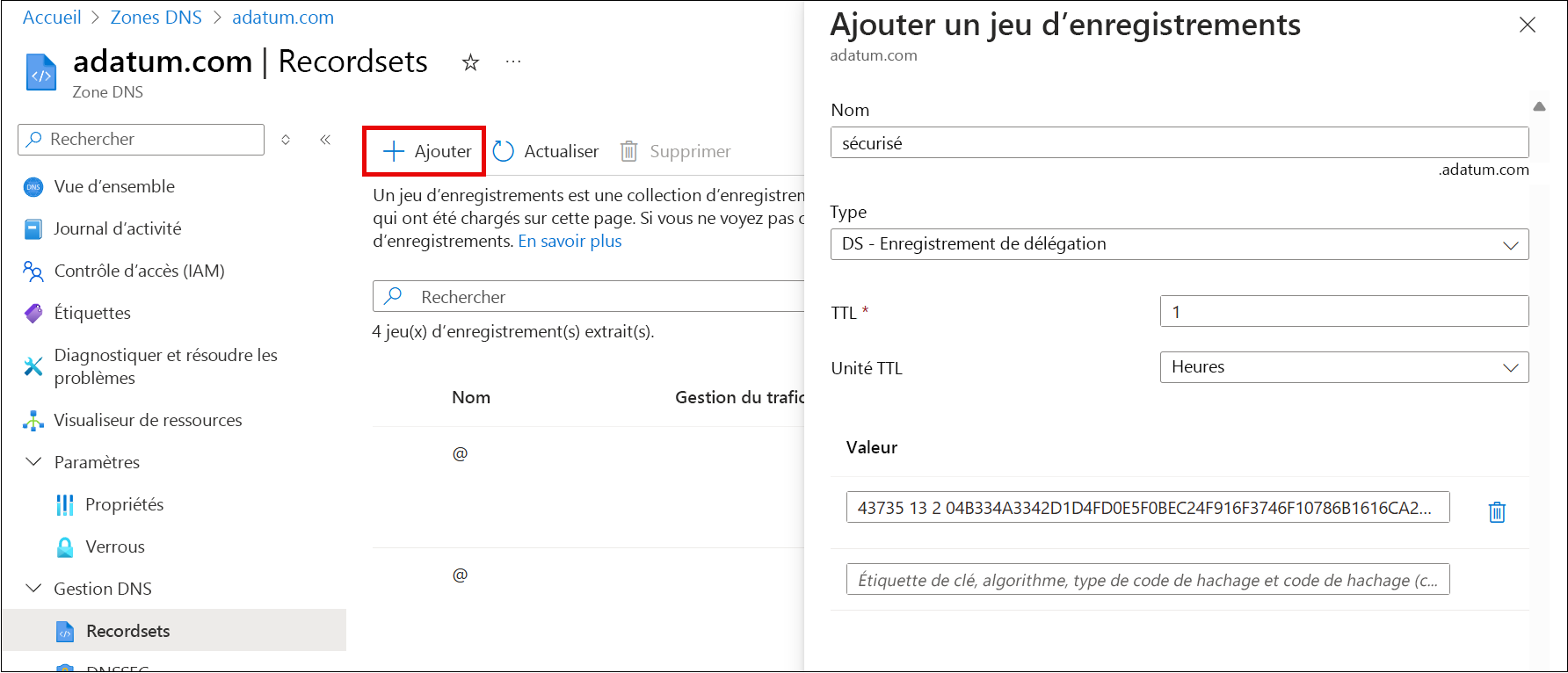Click the first @ record row

tap(588, 488)
